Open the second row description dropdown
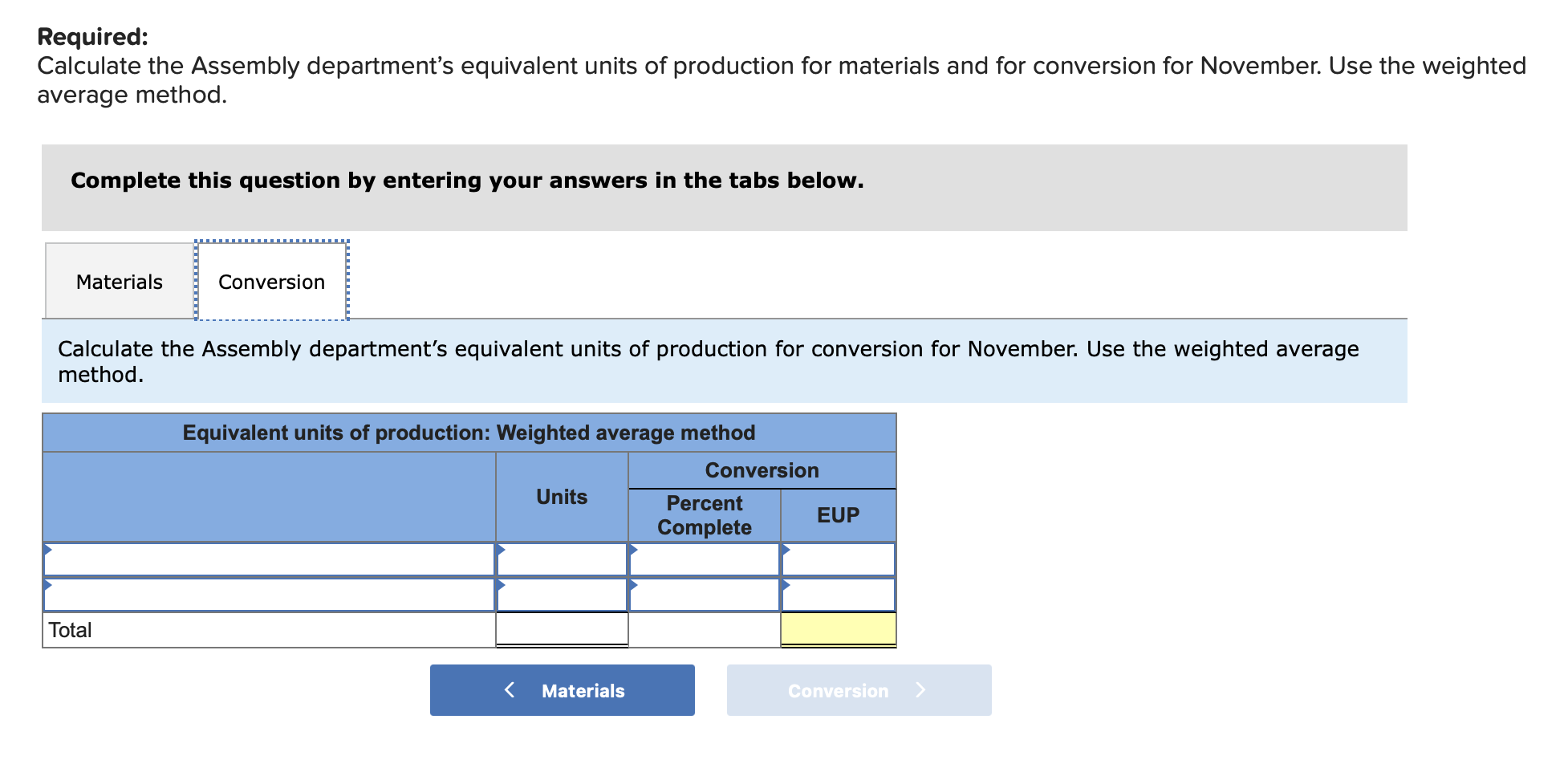 [269, 595]
